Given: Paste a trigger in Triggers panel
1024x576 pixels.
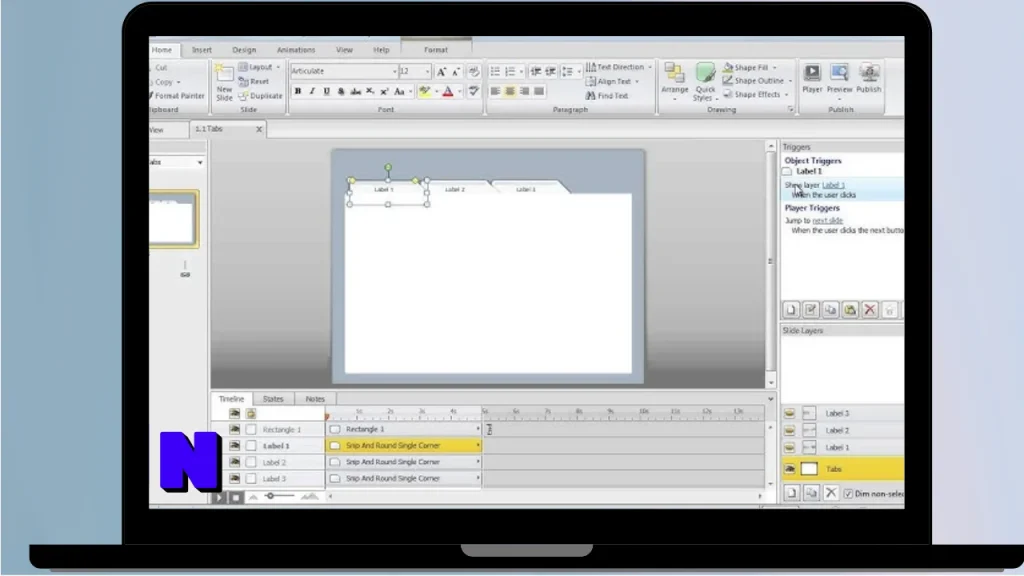Looking at the screenshot, I should pos(850,310).
